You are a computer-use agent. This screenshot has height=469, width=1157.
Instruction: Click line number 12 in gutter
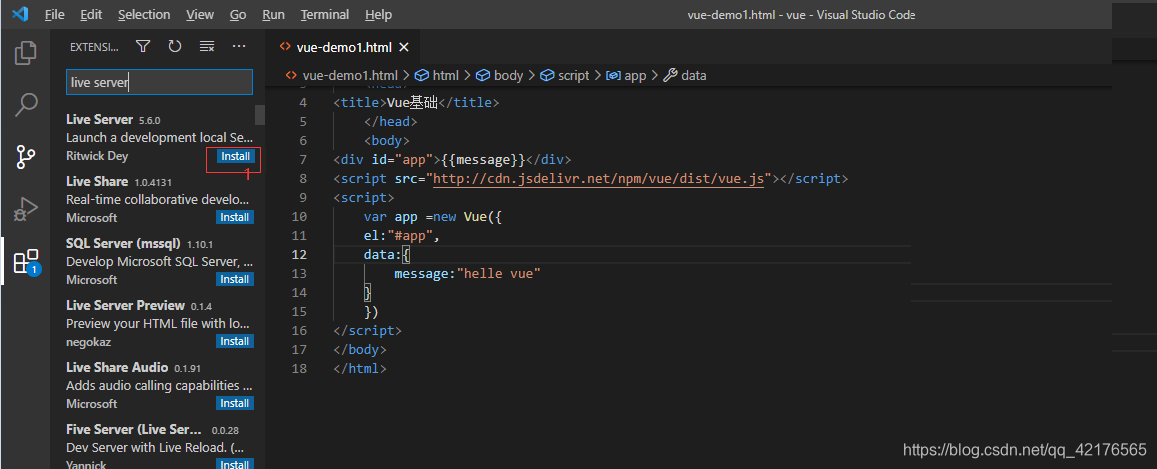coord(299,254)
